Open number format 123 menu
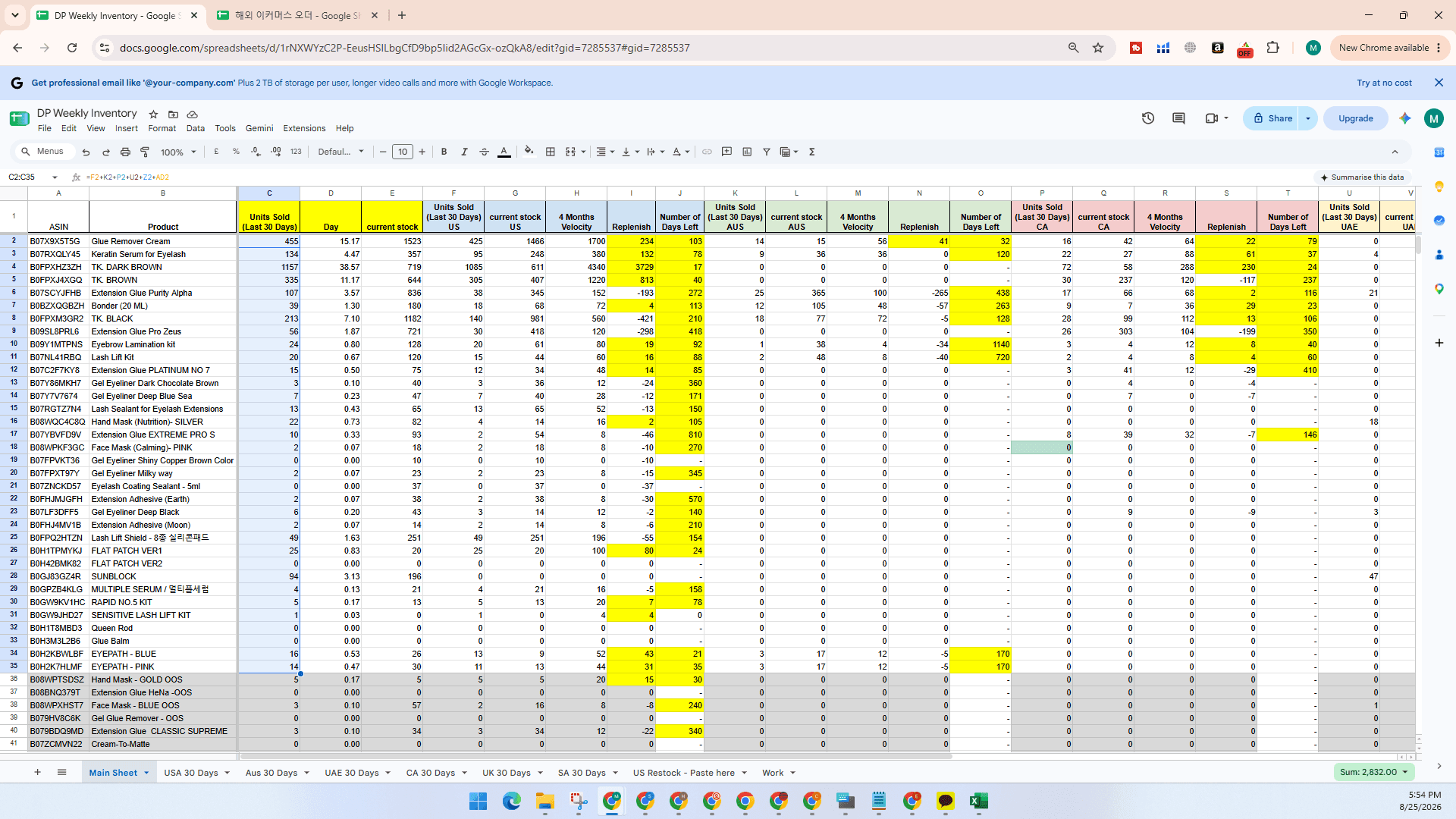Image resolution: width=1456 pixels, height=819 pixels. [296, 152]
